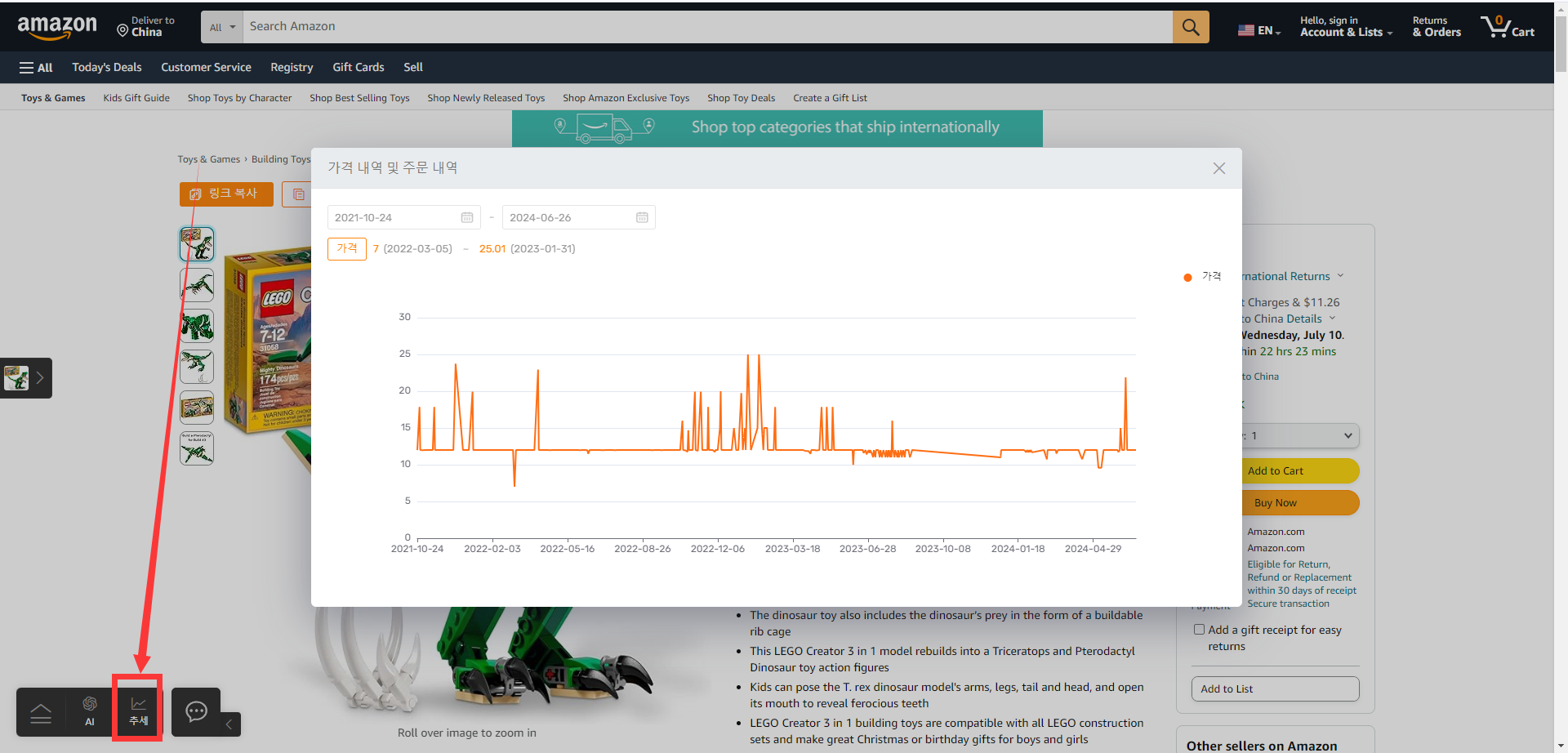Click the end date field 2024-06-26
Screen dimensions: 1568x753
click(x=578, y=217)
